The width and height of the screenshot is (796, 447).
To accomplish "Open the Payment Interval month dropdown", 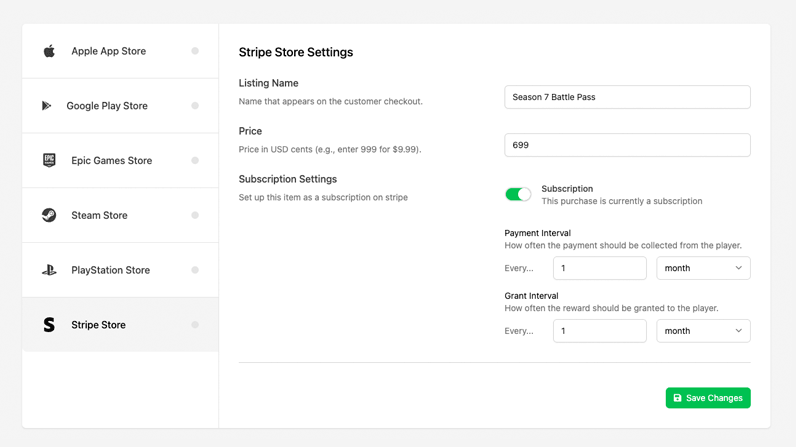I will click(703, 268).
